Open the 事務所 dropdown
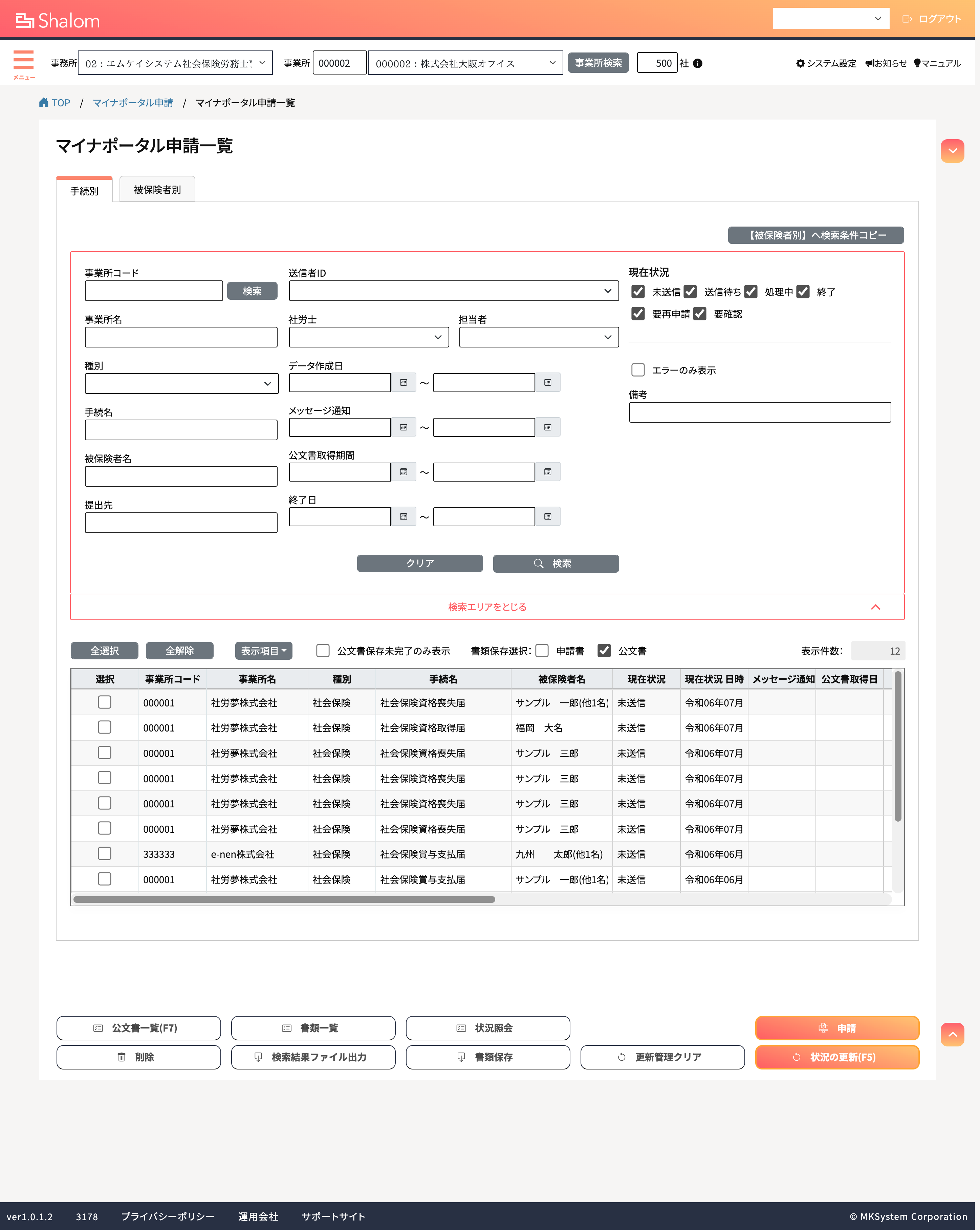 [x=175, y=63]
